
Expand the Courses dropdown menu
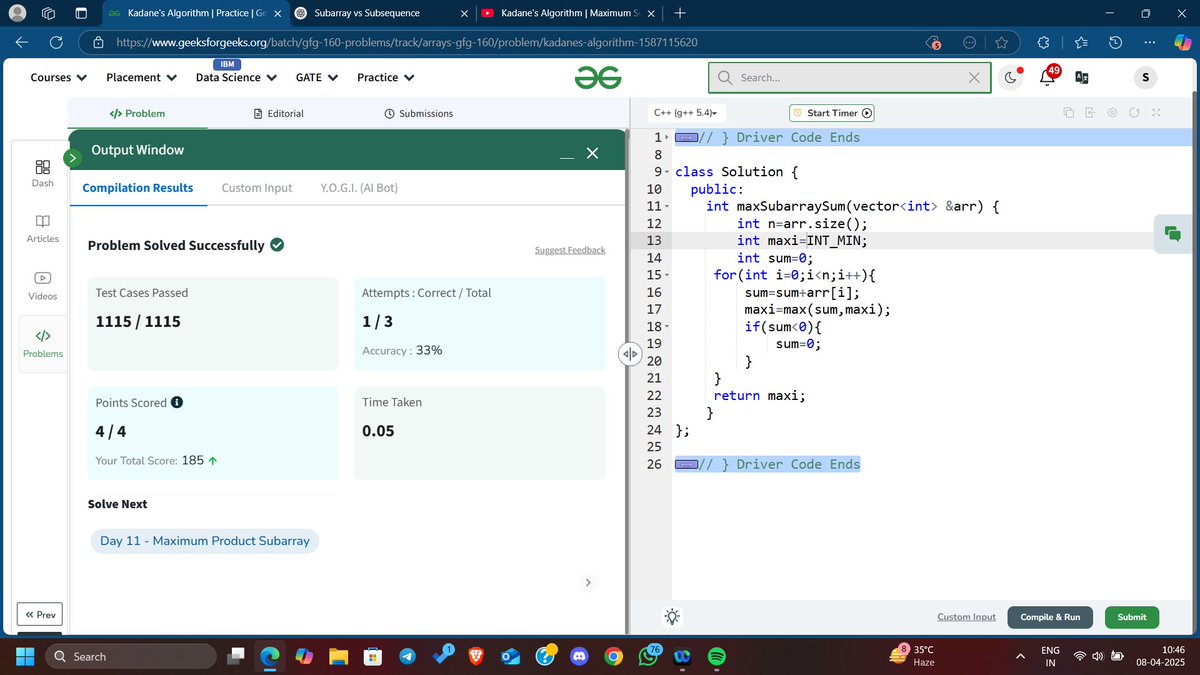[x=58, y=77]
